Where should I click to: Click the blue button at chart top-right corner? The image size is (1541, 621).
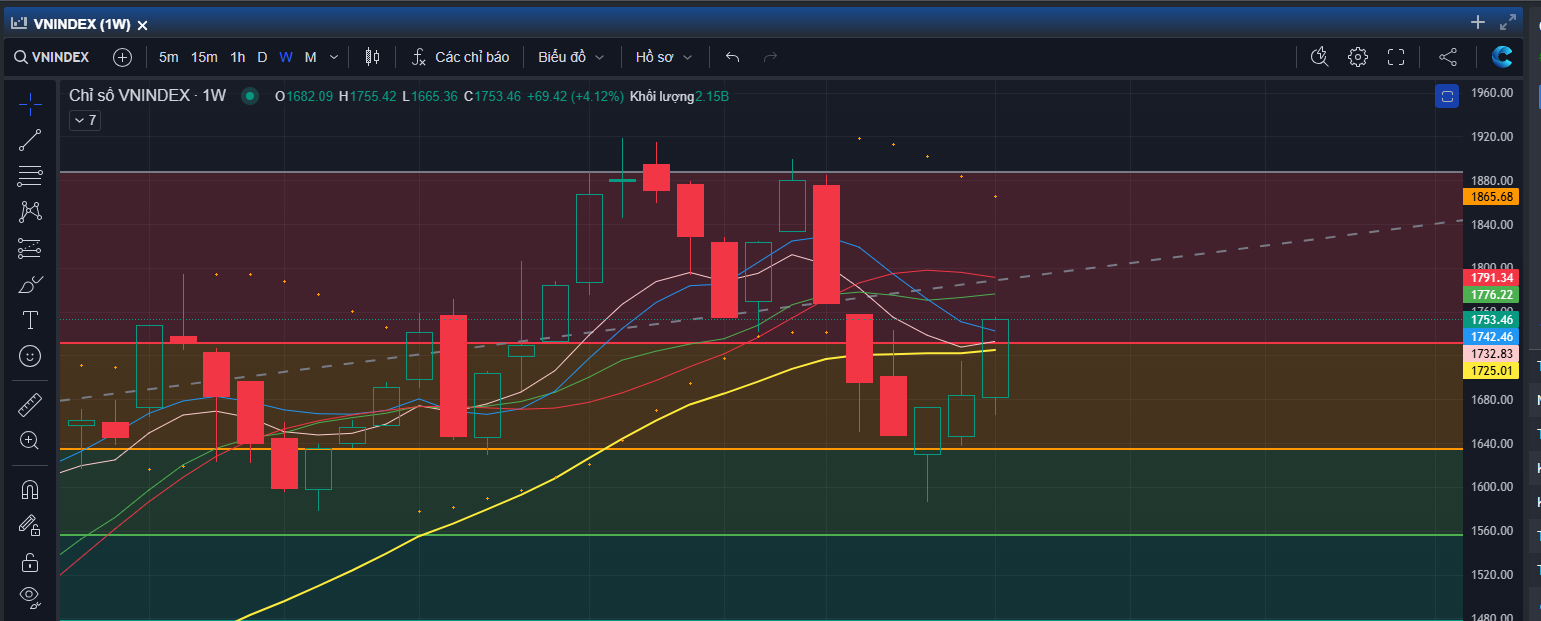[1446, 96]
